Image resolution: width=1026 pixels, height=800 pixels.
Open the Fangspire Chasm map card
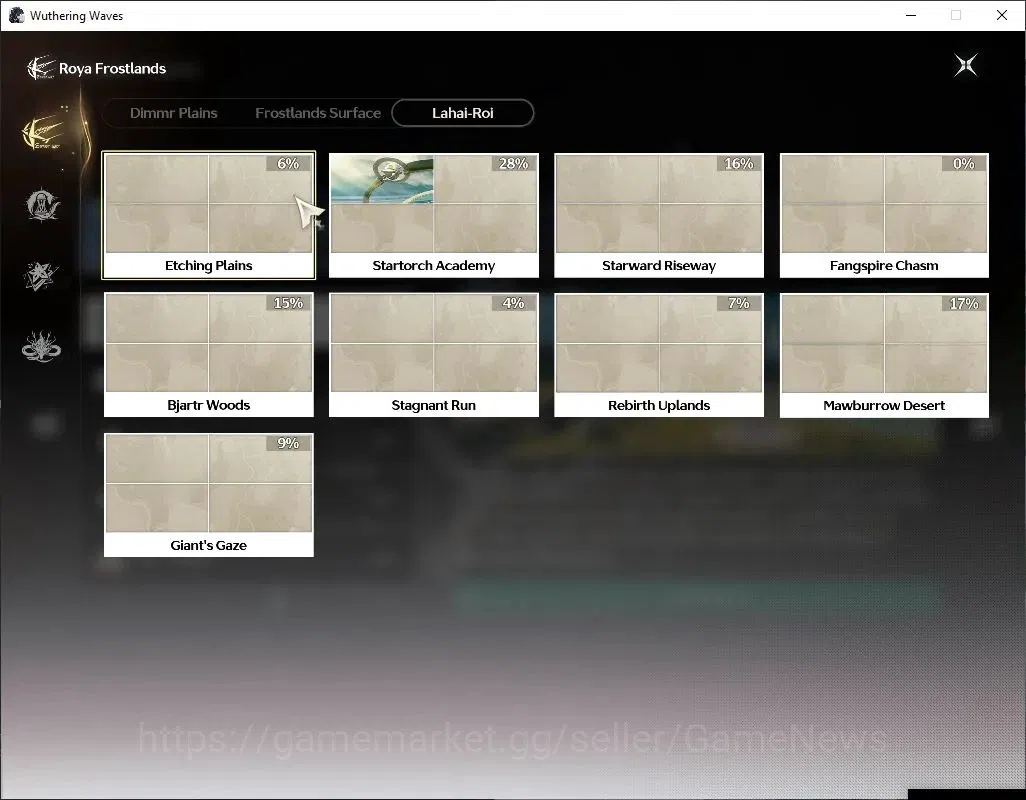point(884,215)
